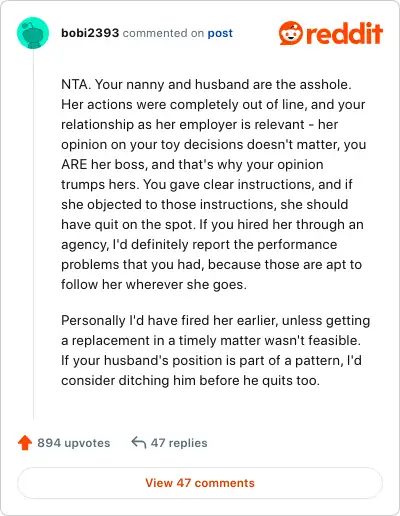Click the sentence "If you hired her through an"
400x516 pixels.
tap(281, 224)
